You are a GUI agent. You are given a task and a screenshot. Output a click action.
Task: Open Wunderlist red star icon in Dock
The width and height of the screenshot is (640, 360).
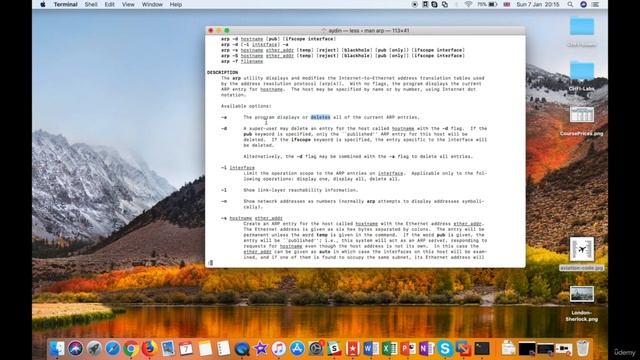(x=353, y=349)
